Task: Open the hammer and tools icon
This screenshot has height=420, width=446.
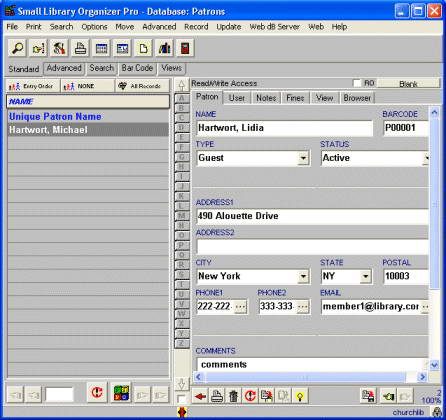Action: (59, 48)
